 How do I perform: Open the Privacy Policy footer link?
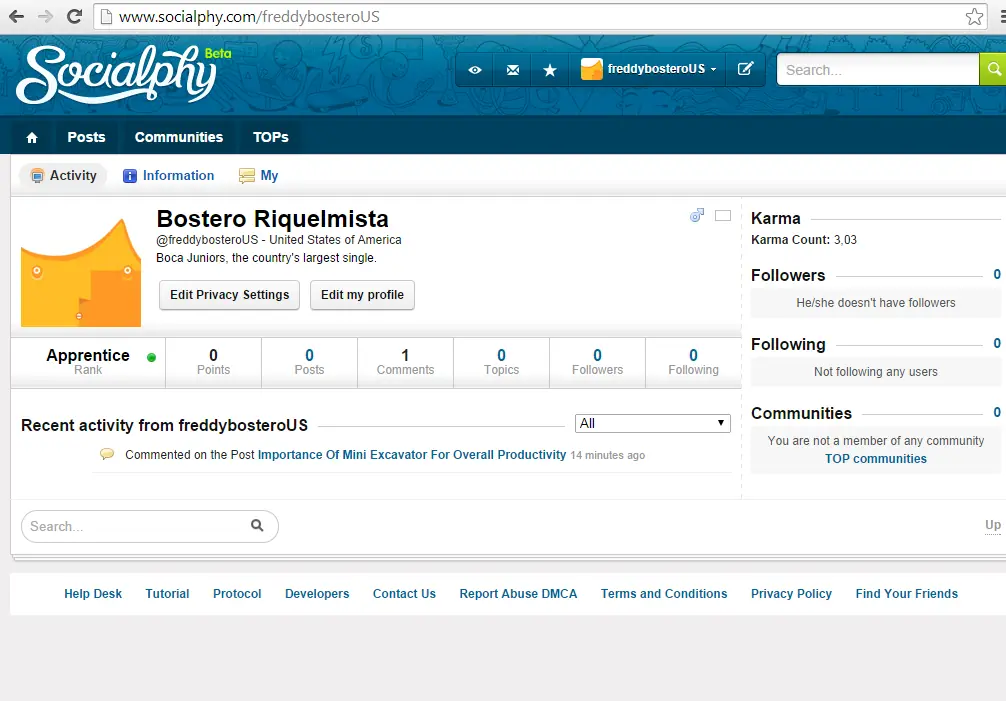tap(791, 594)
